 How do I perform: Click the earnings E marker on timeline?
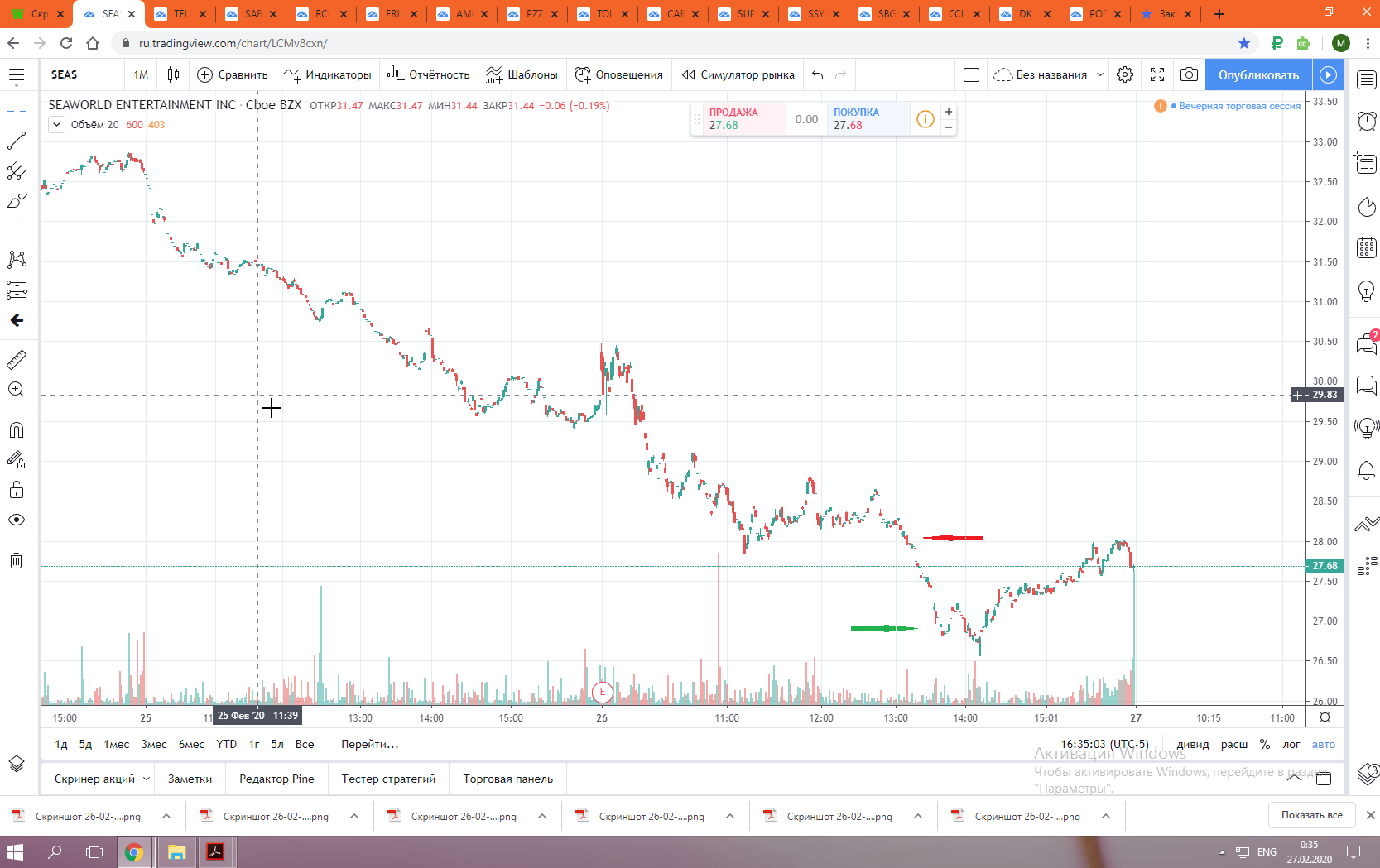click(602, 692)
